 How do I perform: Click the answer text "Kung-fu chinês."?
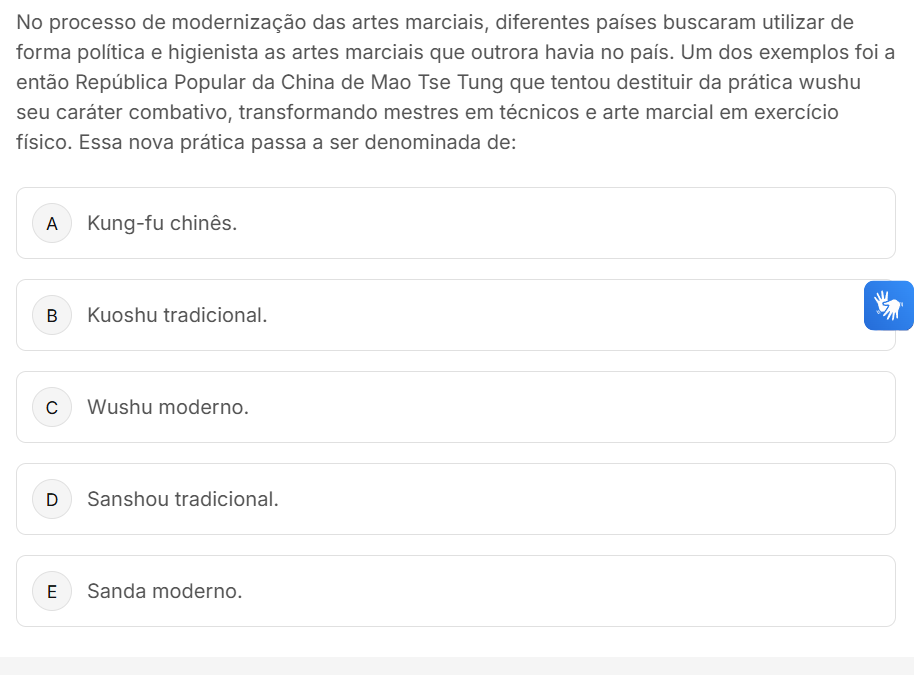(162, 224)
